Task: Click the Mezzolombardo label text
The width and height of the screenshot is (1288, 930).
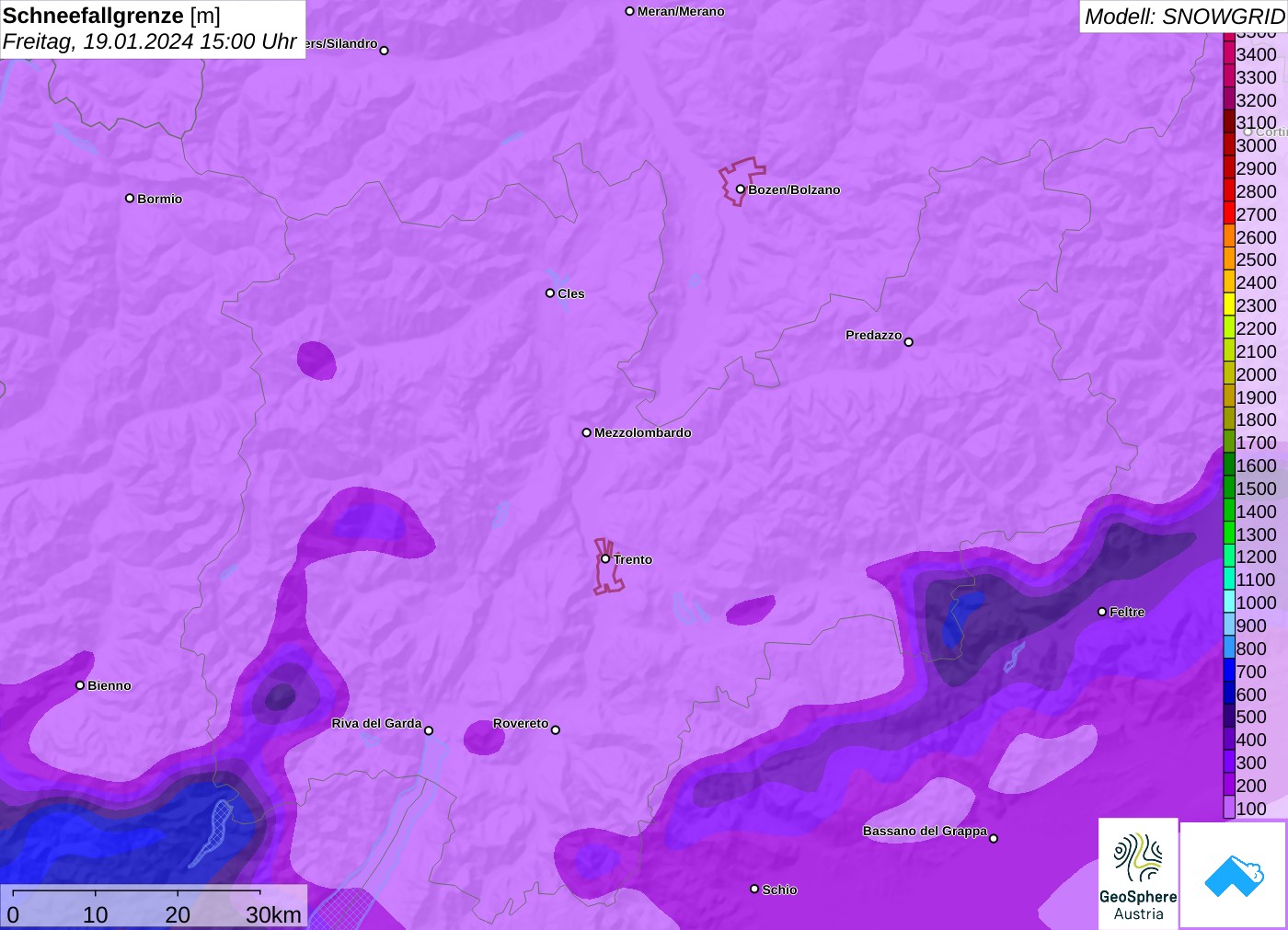Action: click(x=643, y=432)
